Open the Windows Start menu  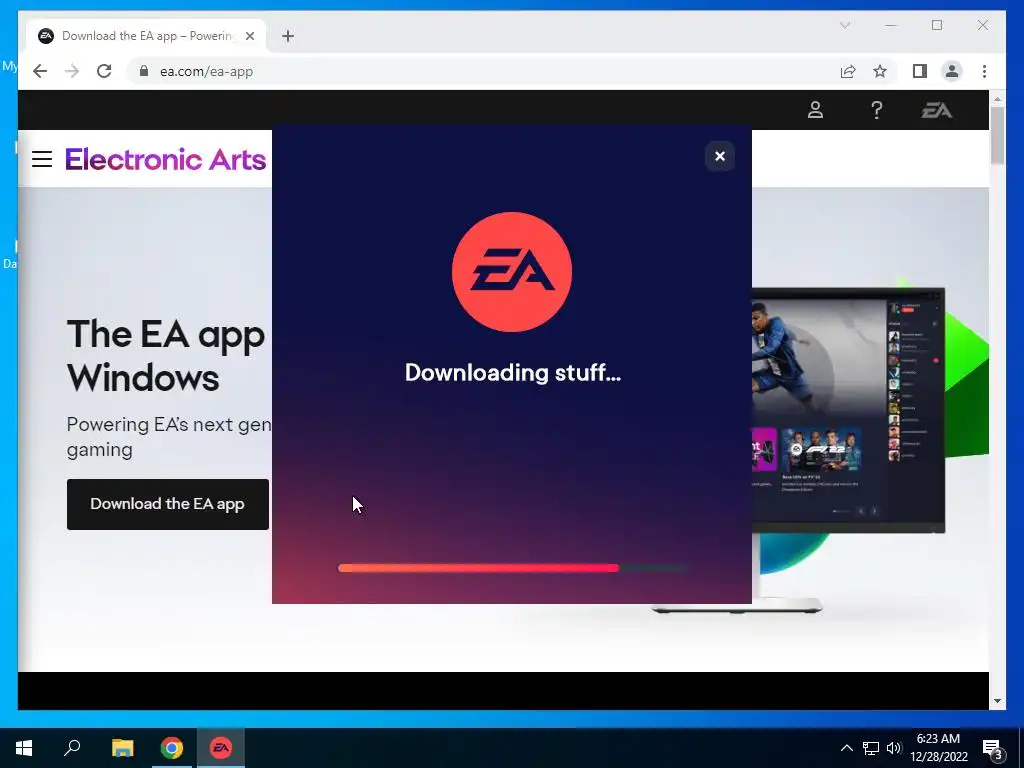24,748
